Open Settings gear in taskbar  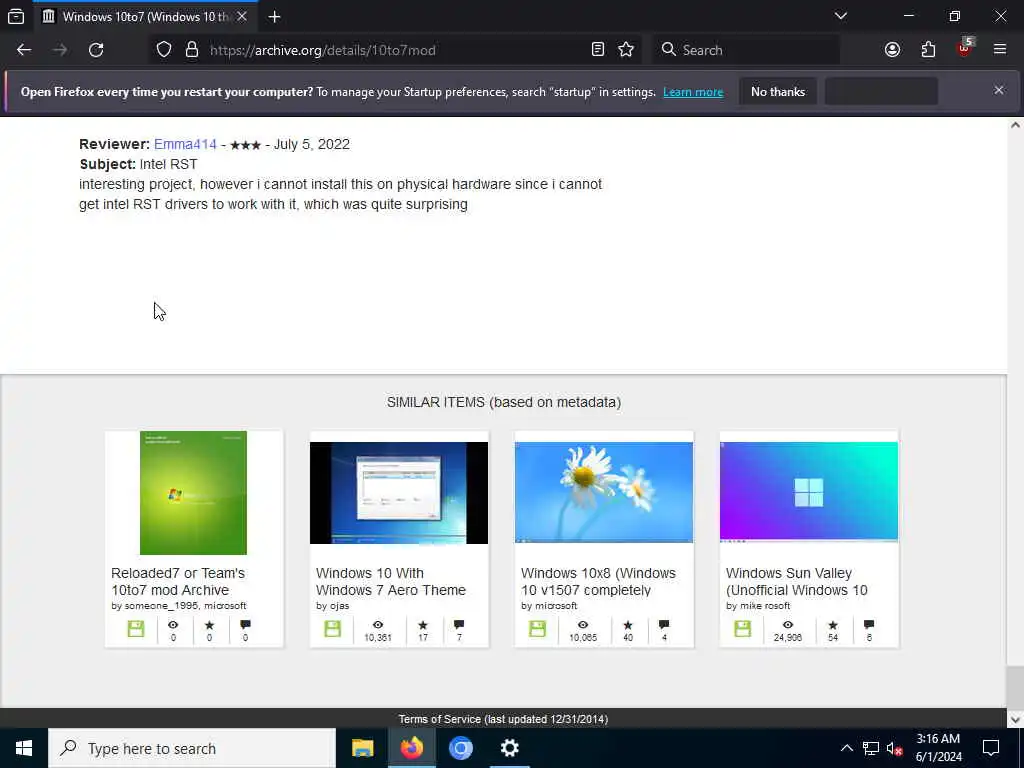509,748
